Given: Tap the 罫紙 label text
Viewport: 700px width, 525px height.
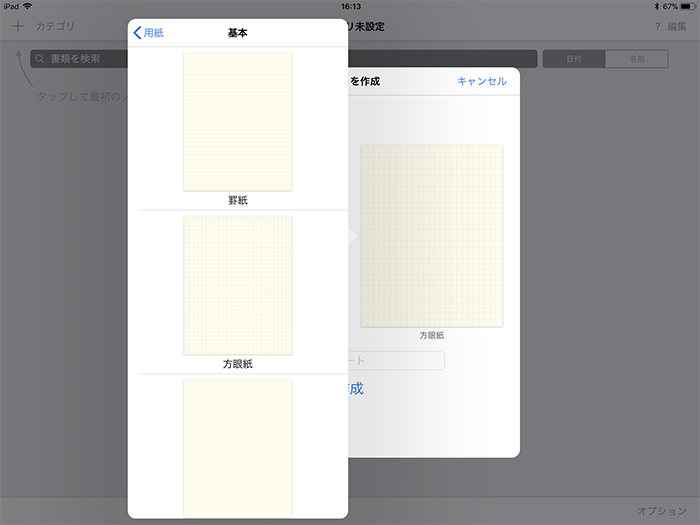Looking at the screenshot, I should click(238, 200).
